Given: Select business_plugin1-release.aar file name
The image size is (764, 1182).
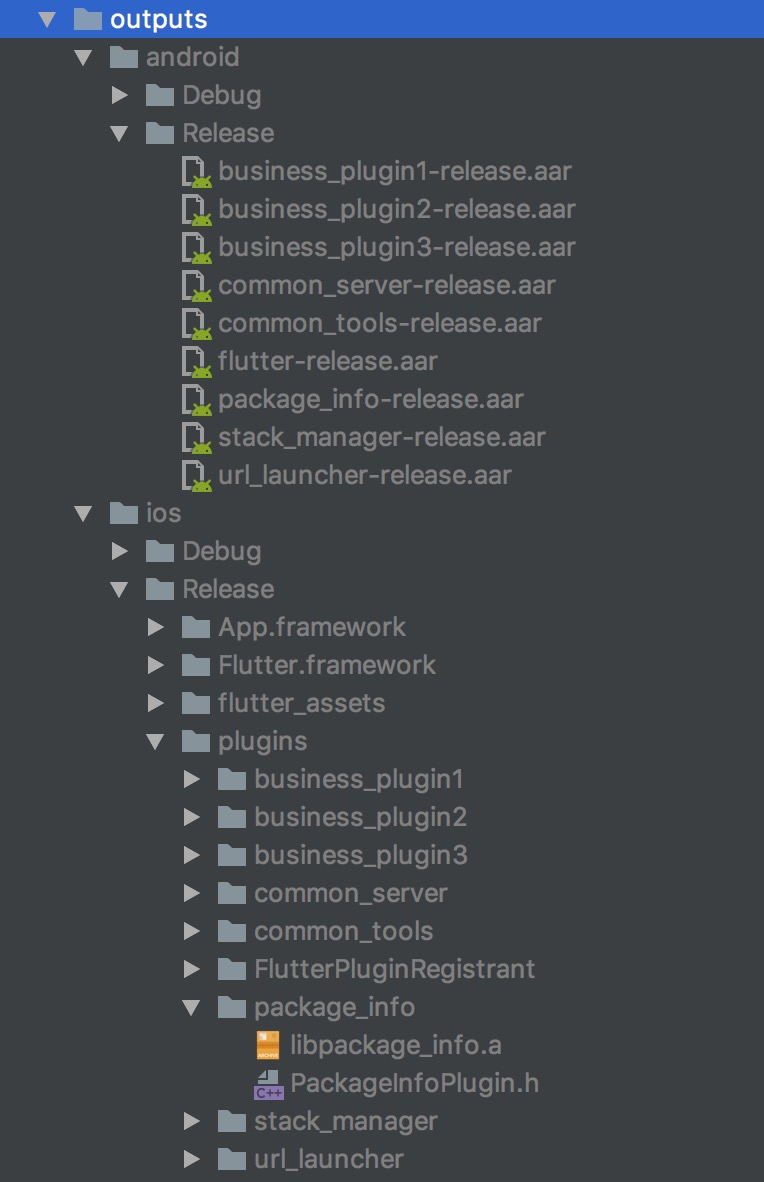Looking at the screenshot, I should 395,172.
